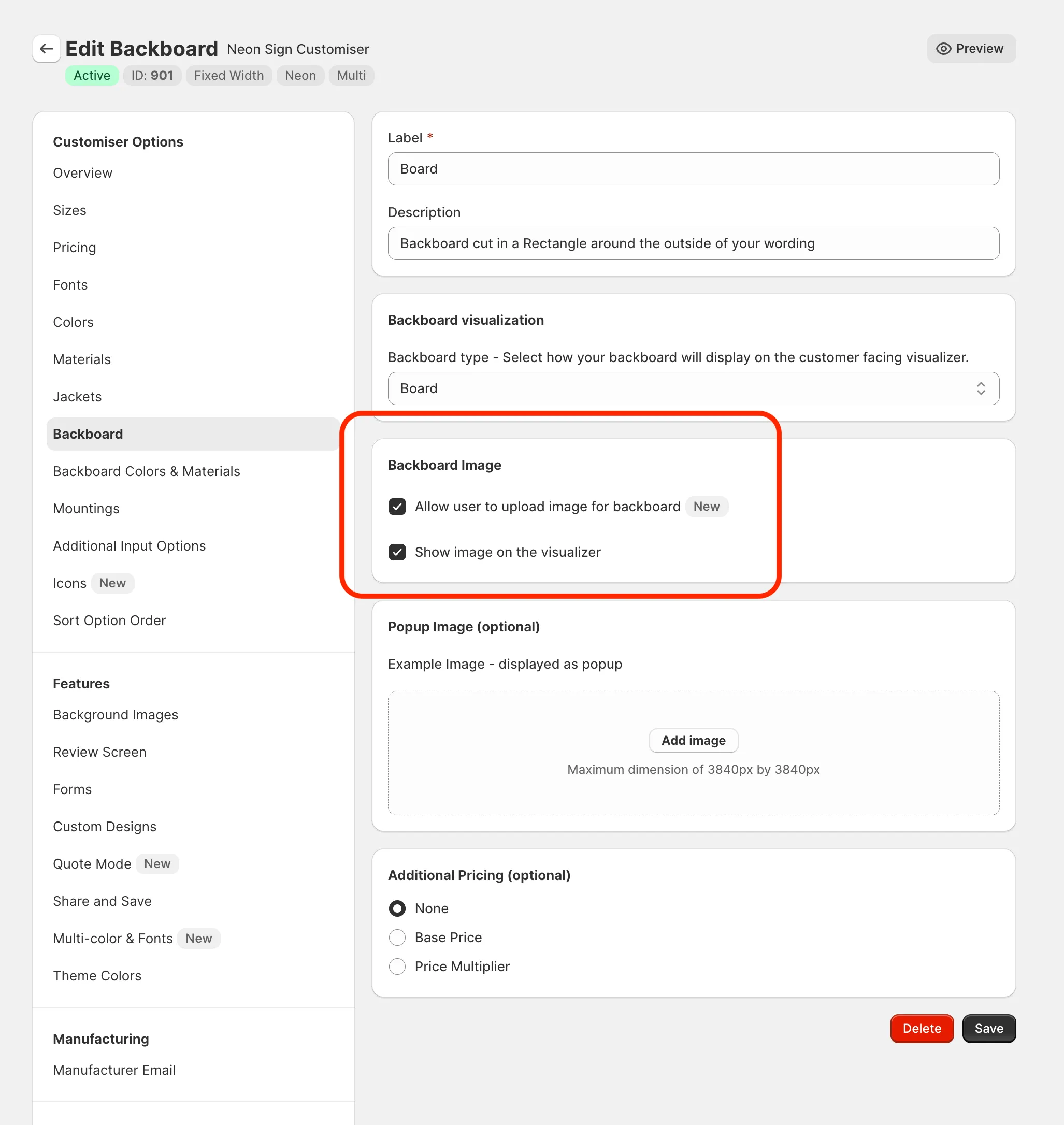Open Theme Colors settings
1064x1125 pixels.
coord(97,975)
